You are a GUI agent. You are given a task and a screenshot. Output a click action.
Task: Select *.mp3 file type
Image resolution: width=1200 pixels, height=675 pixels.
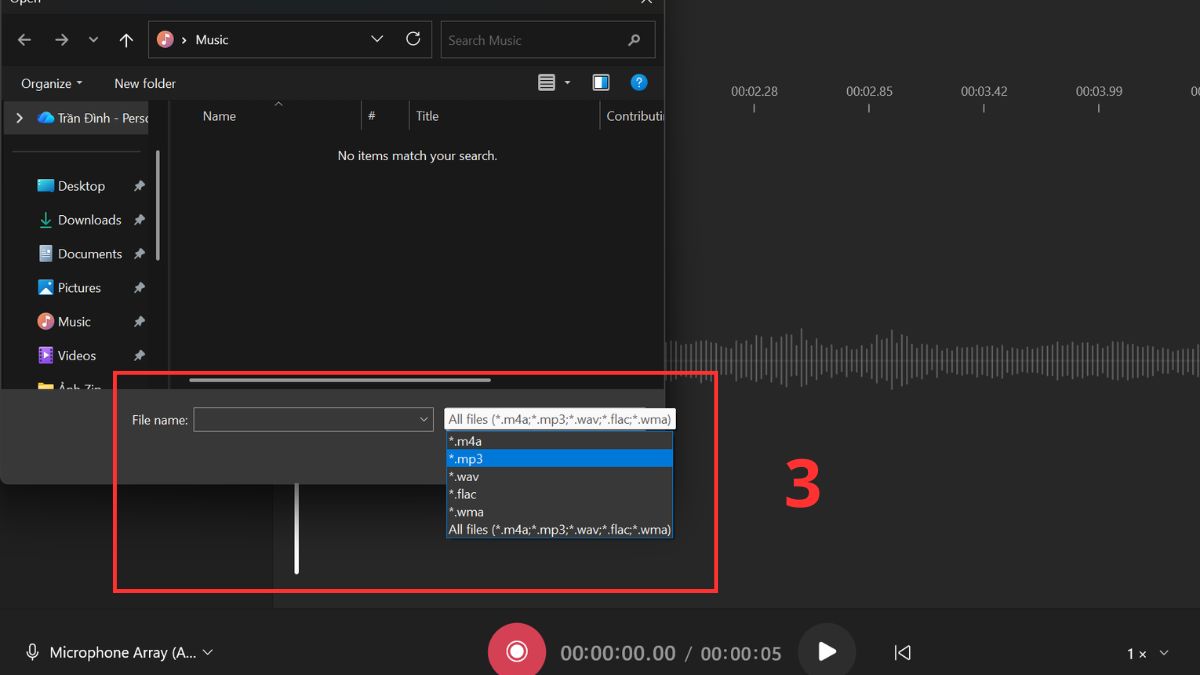click(x=559, y=459)
